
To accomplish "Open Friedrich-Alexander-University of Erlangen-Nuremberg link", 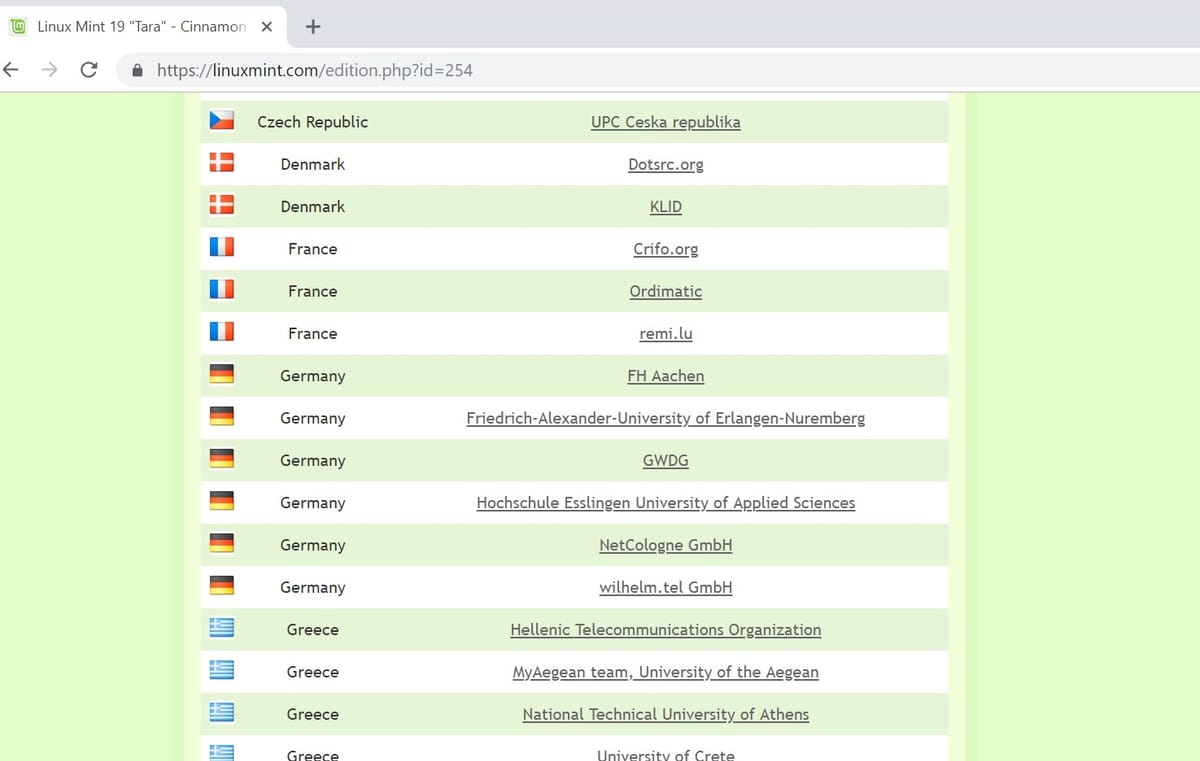I will [x=666, y=418].
